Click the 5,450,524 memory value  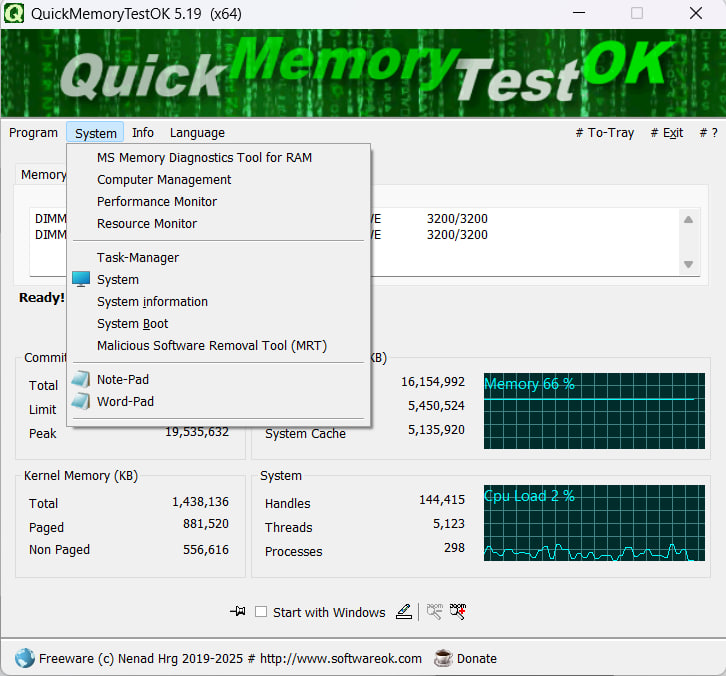436,406
